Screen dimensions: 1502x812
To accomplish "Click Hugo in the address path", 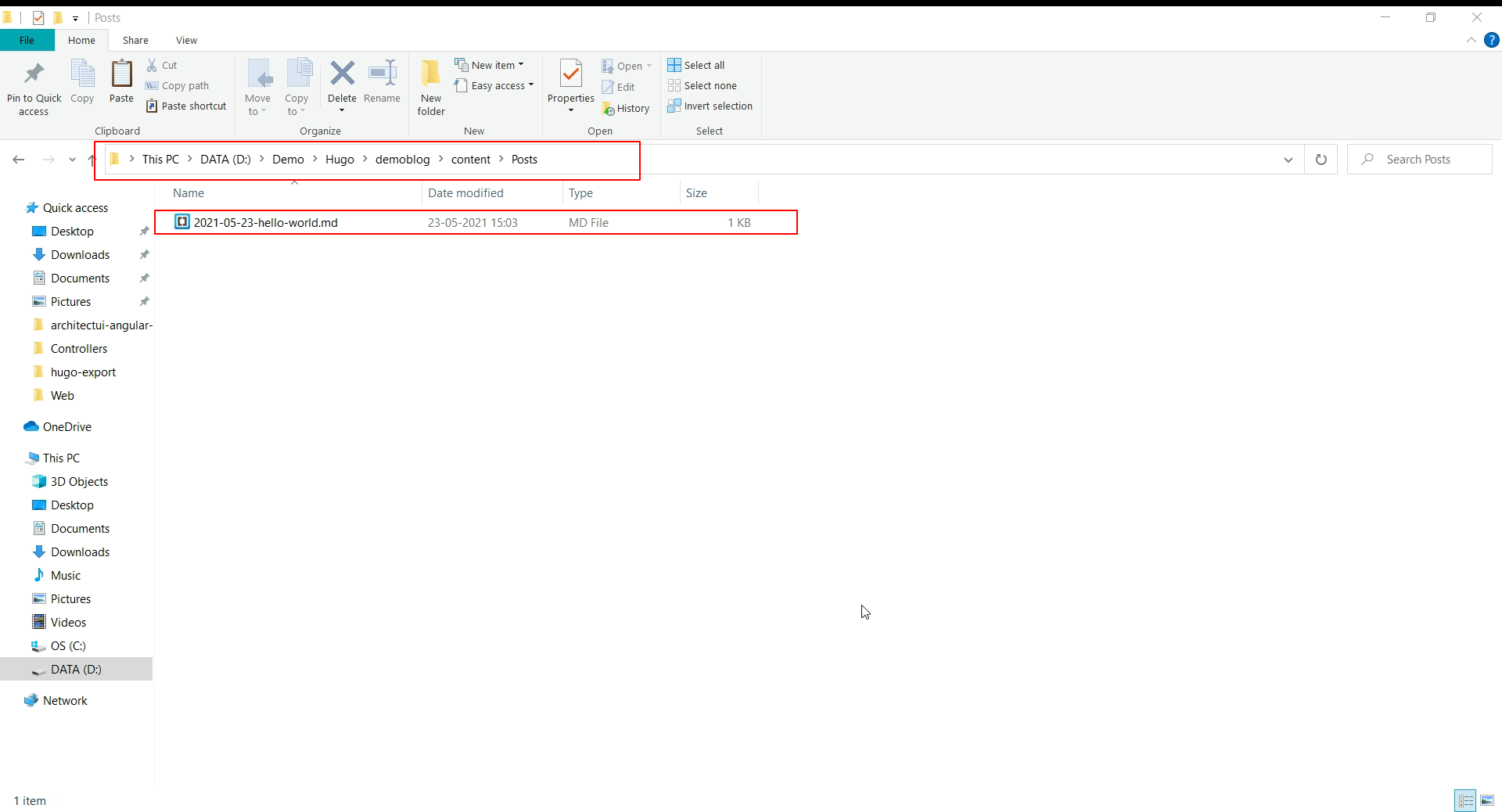I will [x=340, y=160].
